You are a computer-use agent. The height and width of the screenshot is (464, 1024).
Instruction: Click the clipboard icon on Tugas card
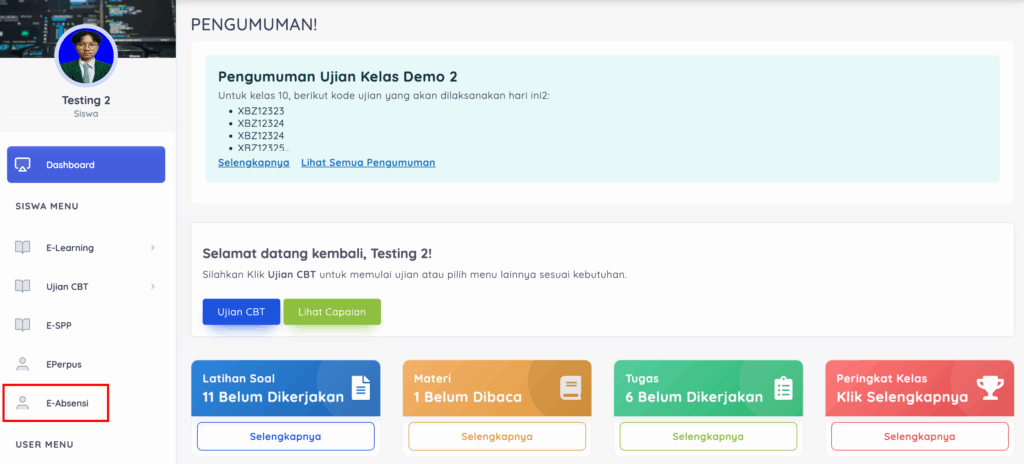[x=783, y=388]
